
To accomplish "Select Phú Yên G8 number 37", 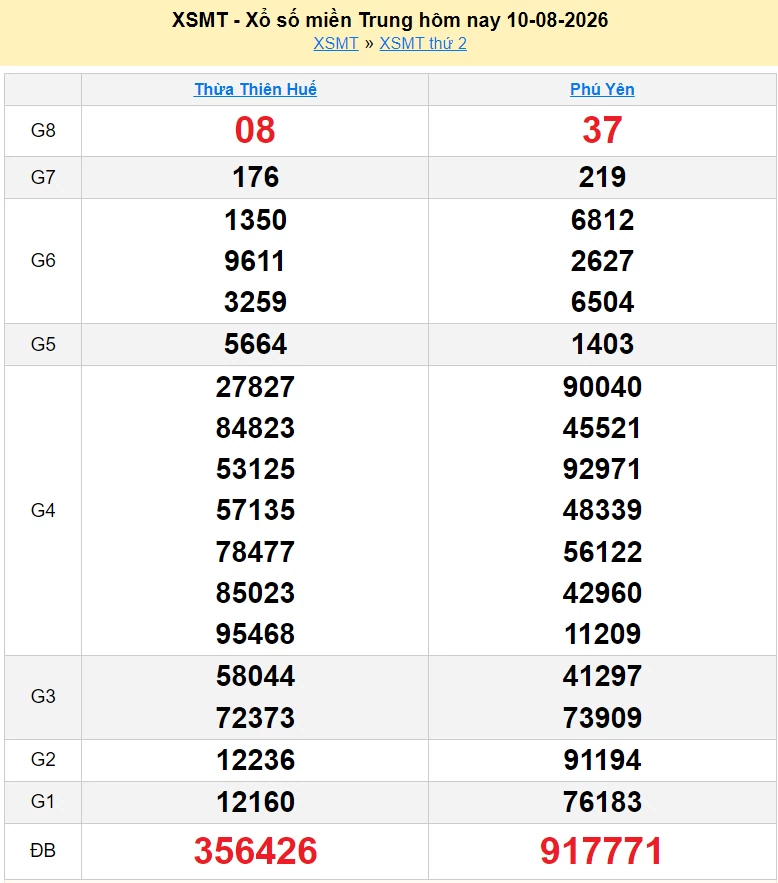I will pyautogui.click(x=602, y=130).
